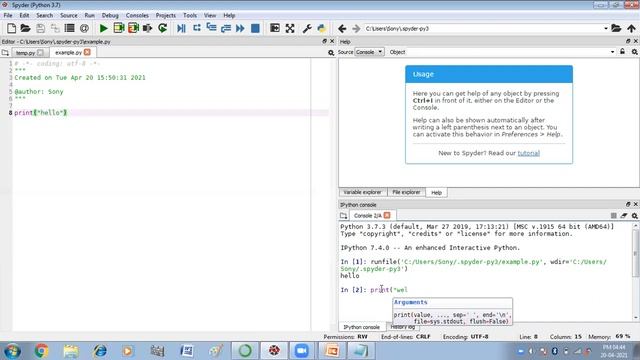The width and height of the screenshot is (640, 360).
Task: Select the Help pane tab
Action: [436, 193]
